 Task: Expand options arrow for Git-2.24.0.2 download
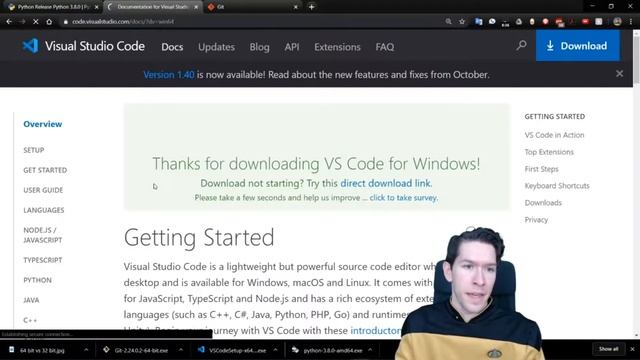(180, 350)
